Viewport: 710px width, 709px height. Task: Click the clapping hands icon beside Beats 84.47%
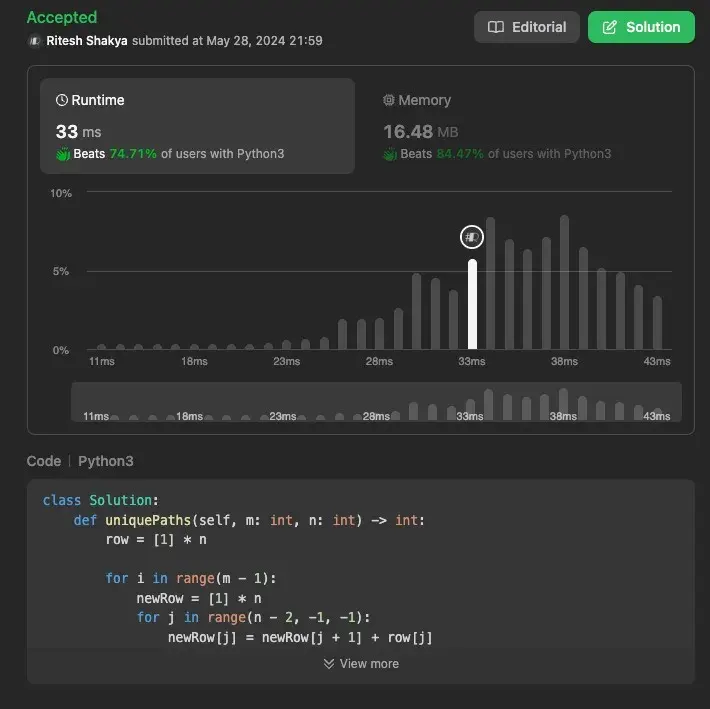(x=390, y=154)
